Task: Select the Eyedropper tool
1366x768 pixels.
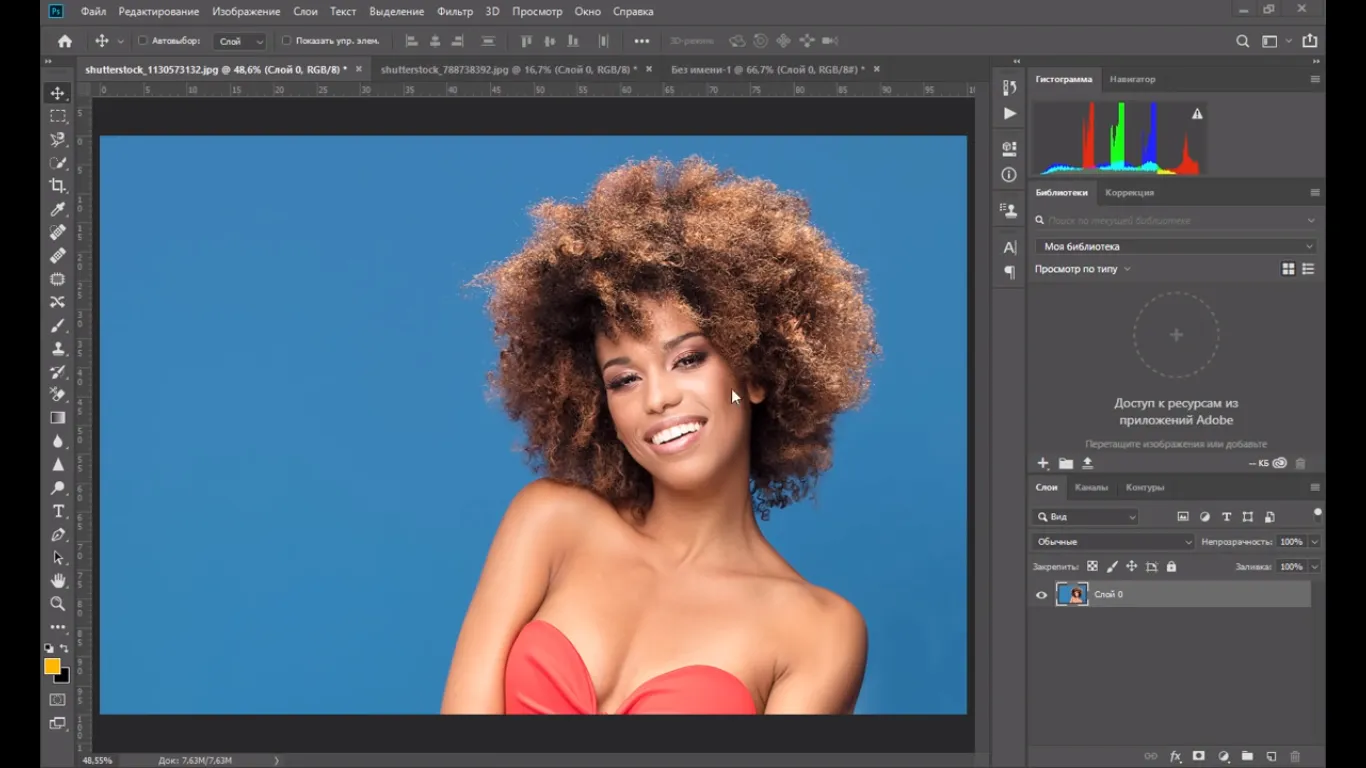Action: [58, 209]
